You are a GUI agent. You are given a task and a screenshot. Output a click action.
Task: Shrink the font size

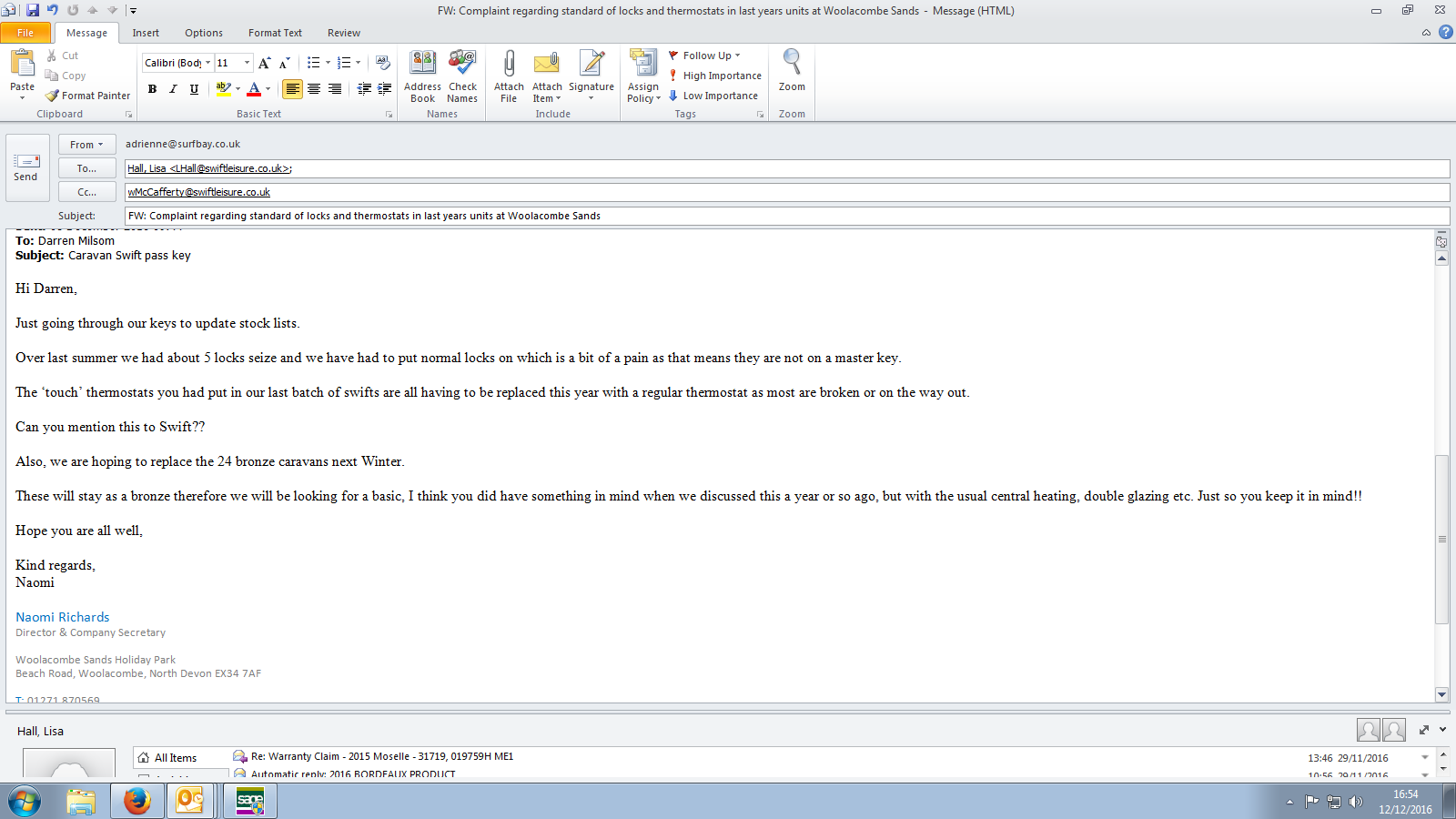tap(285, 63)
